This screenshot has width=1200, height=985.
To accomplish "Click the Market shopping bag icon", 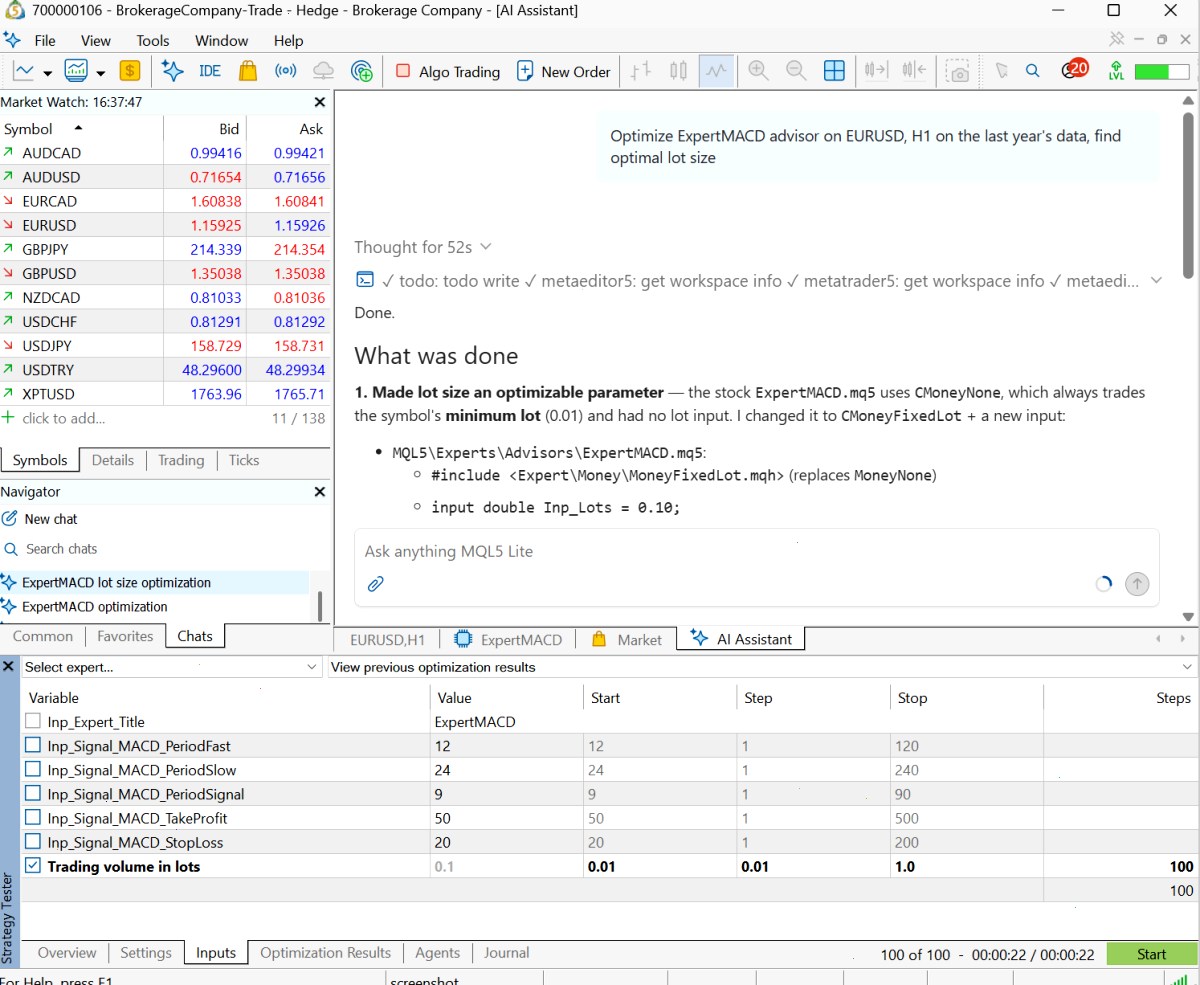I will click(248, 71).
